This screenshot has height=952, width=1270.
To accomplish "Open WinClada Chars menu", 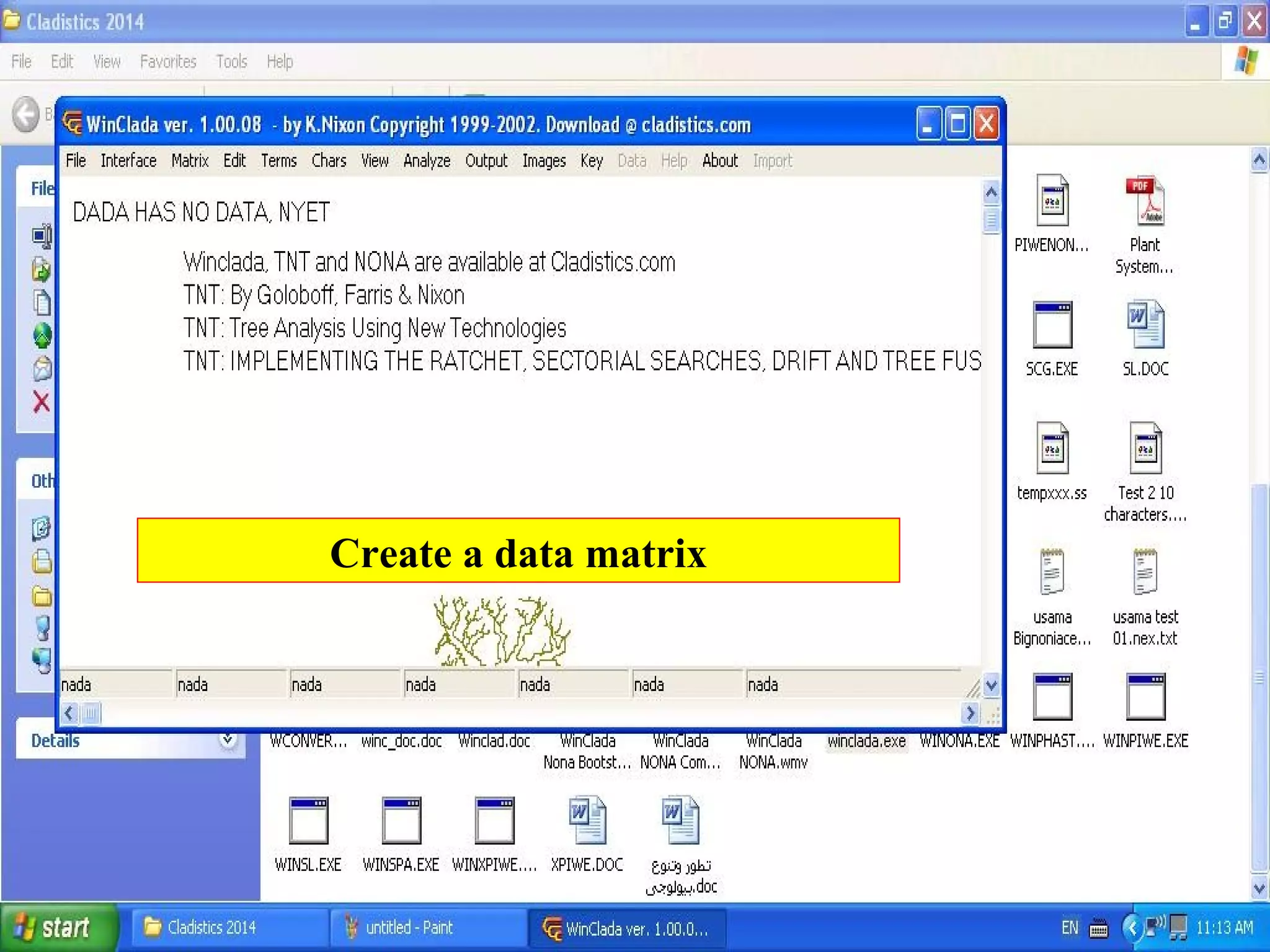I will 329,161.
